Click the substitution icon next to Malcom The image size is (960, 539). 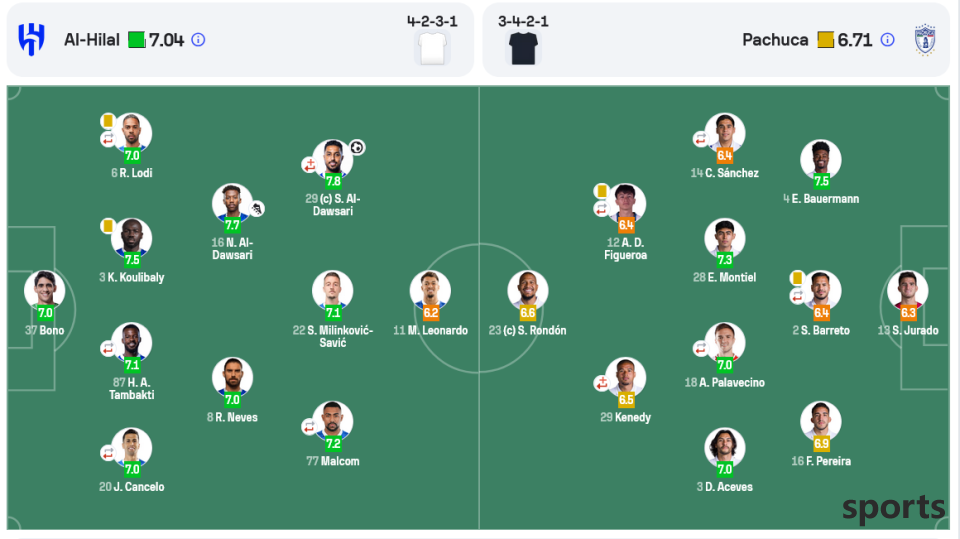[309, 426]
